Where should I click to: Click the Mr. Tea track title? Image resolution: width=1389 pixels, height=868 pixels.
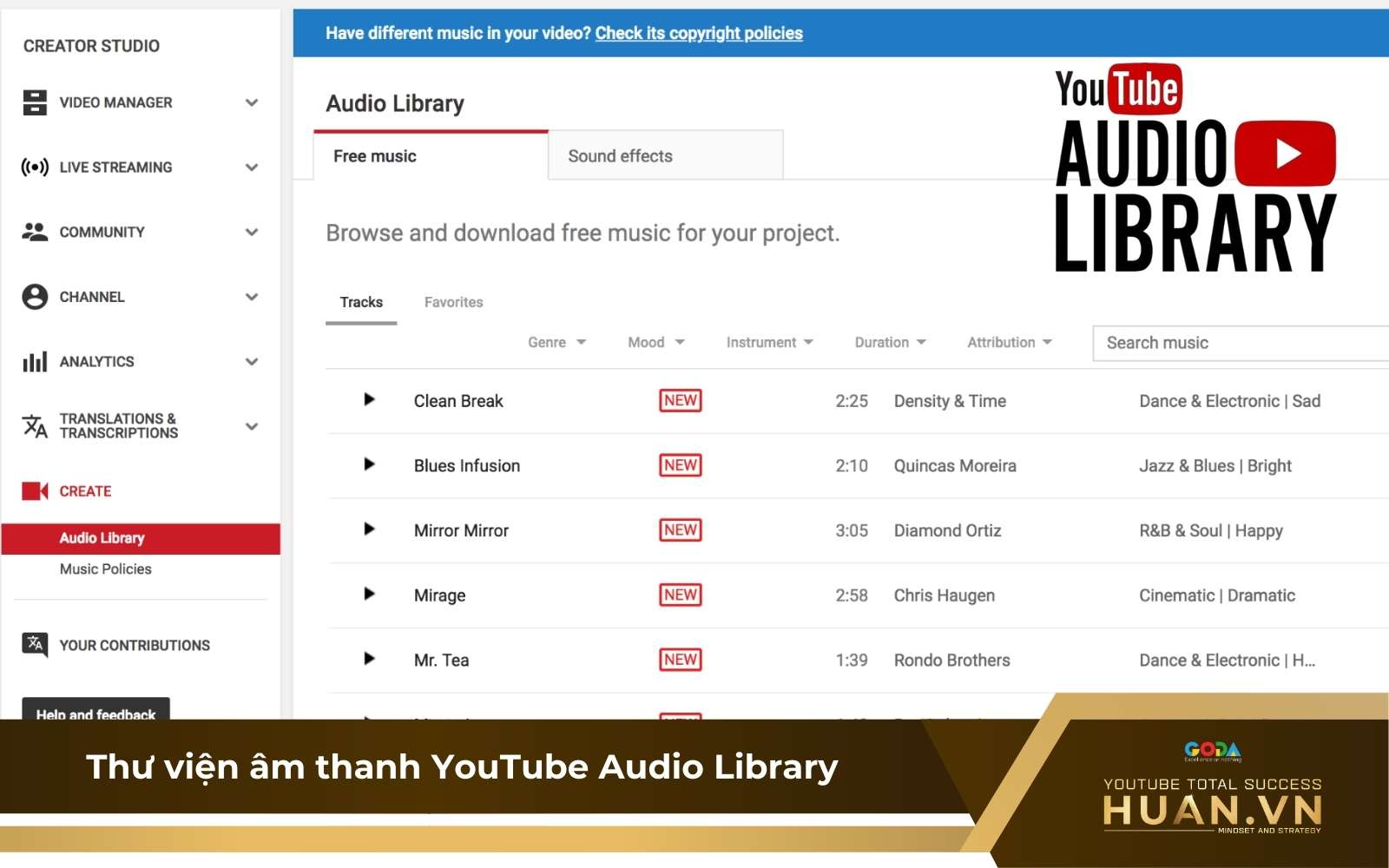(x=441, y=660)
